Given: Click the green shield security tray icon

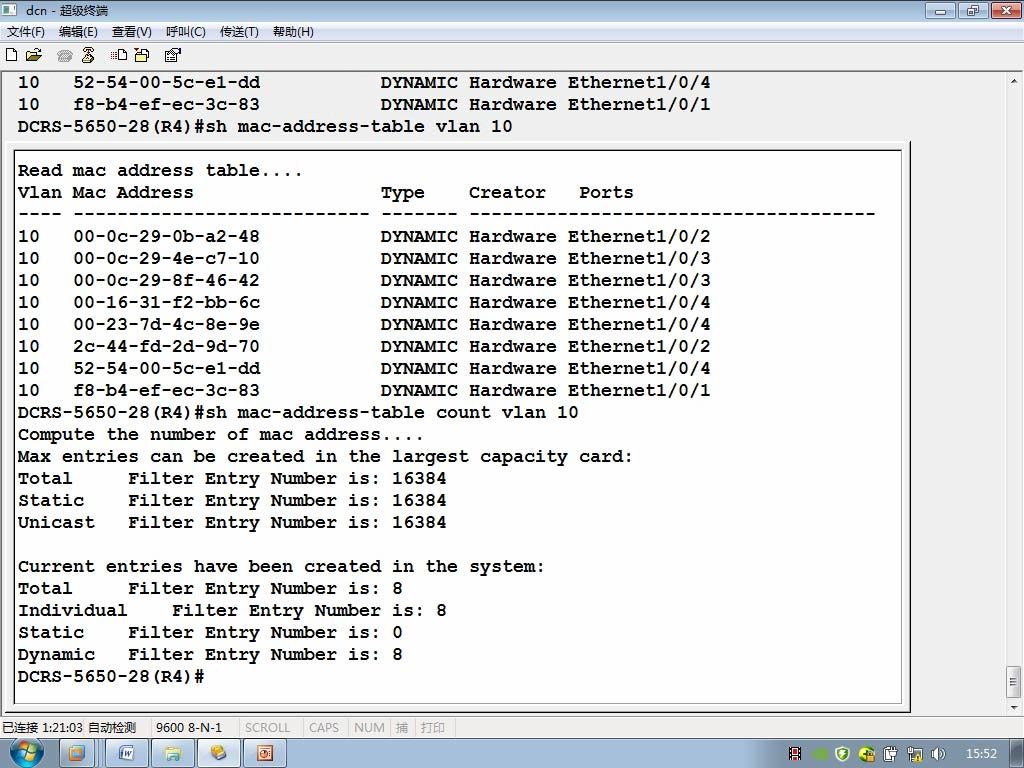Looking at the screenshot, I should [842, 754].
